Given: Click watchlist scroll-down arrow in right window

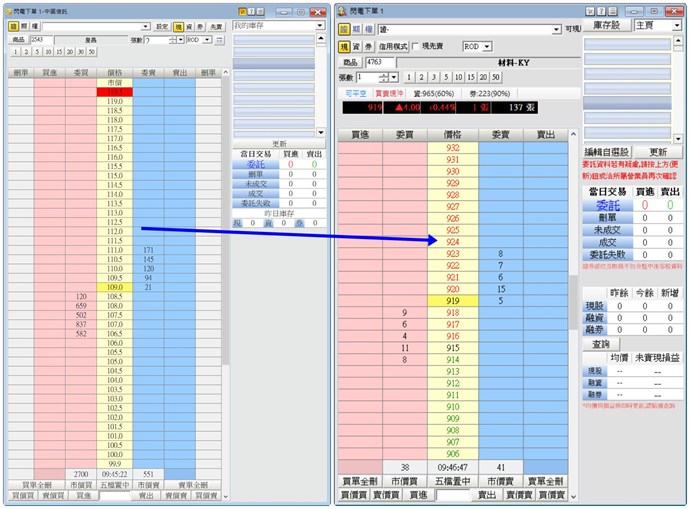Looking at the screenshot, I should pos(678,139).
